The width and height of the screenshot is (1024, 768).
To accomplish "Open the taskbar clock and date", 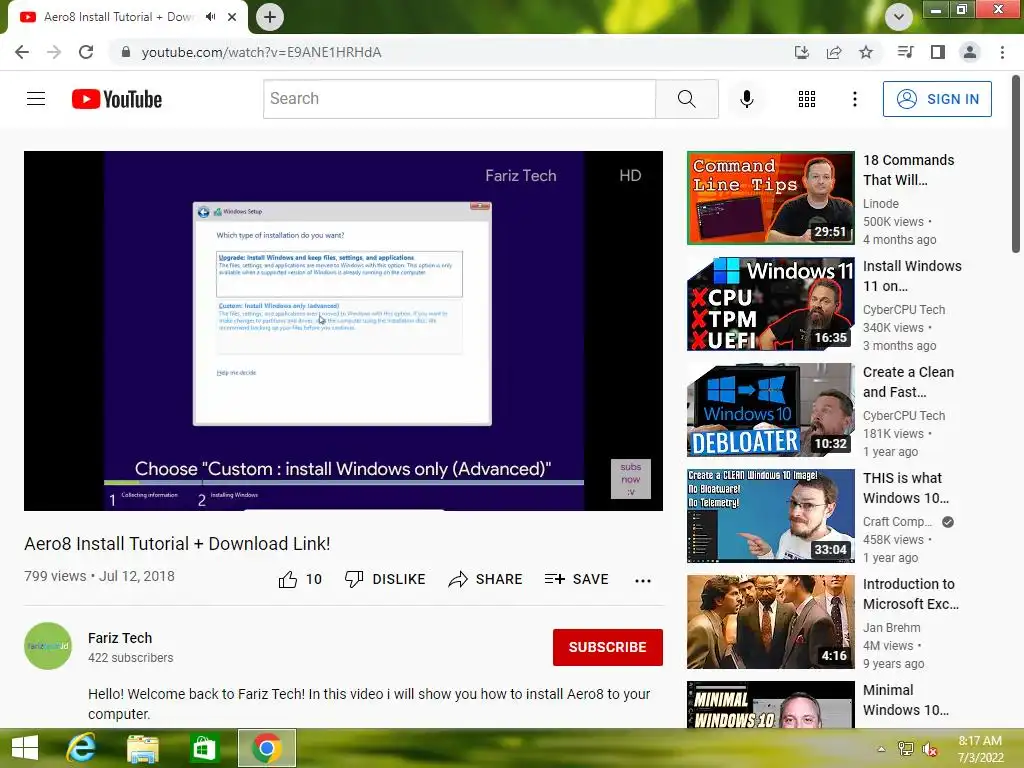I will [980, 749].
